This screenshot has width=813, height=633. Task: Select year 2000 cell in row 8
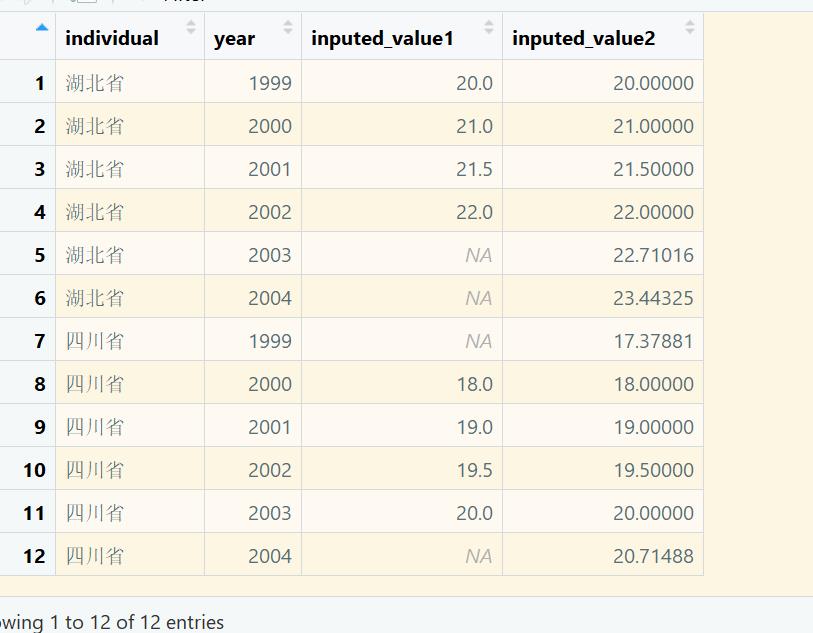270,384
